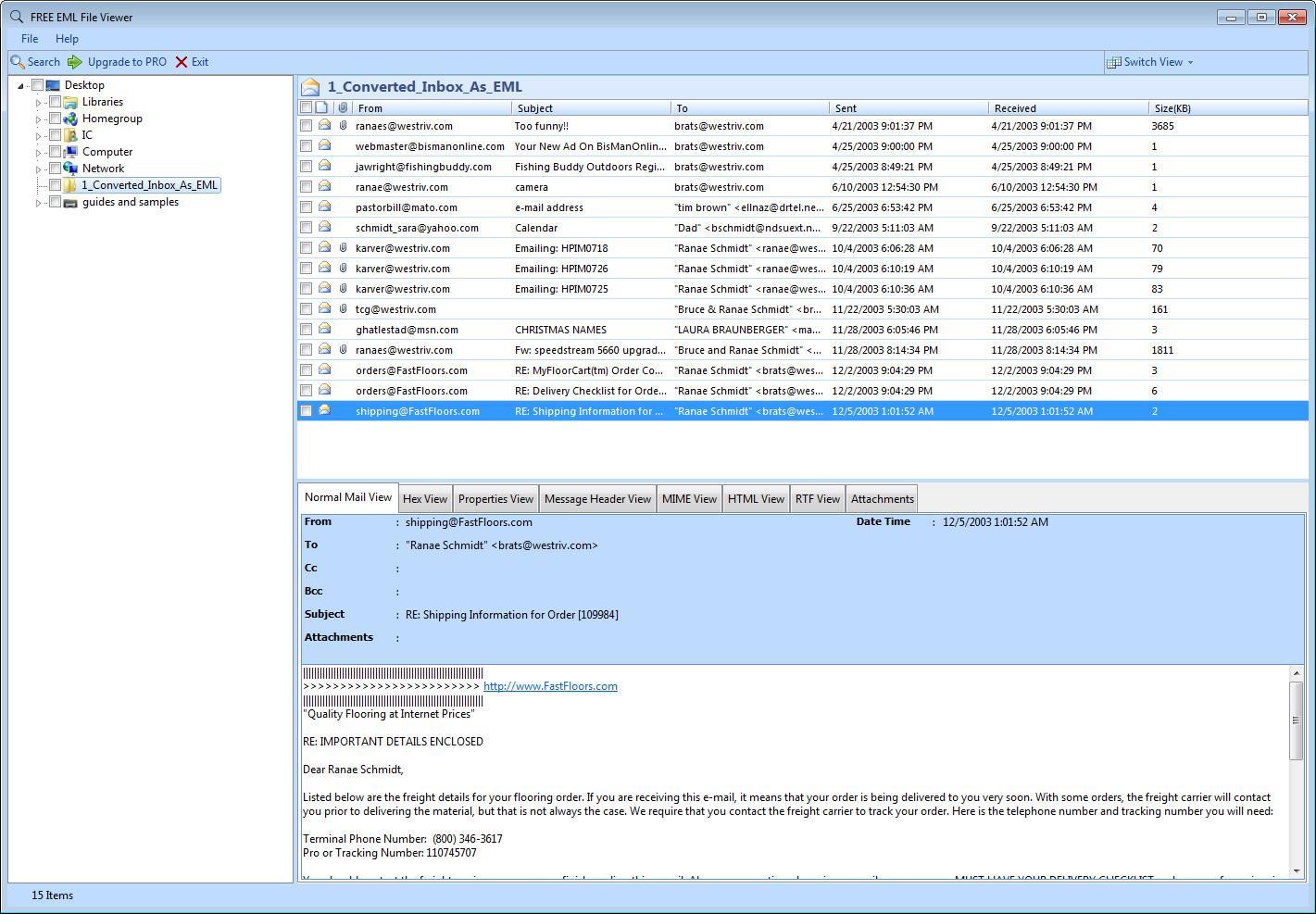1316x914 pixels.
Task: Check the box for shipping@FastFloors.com email
Action: coord(307,411)
